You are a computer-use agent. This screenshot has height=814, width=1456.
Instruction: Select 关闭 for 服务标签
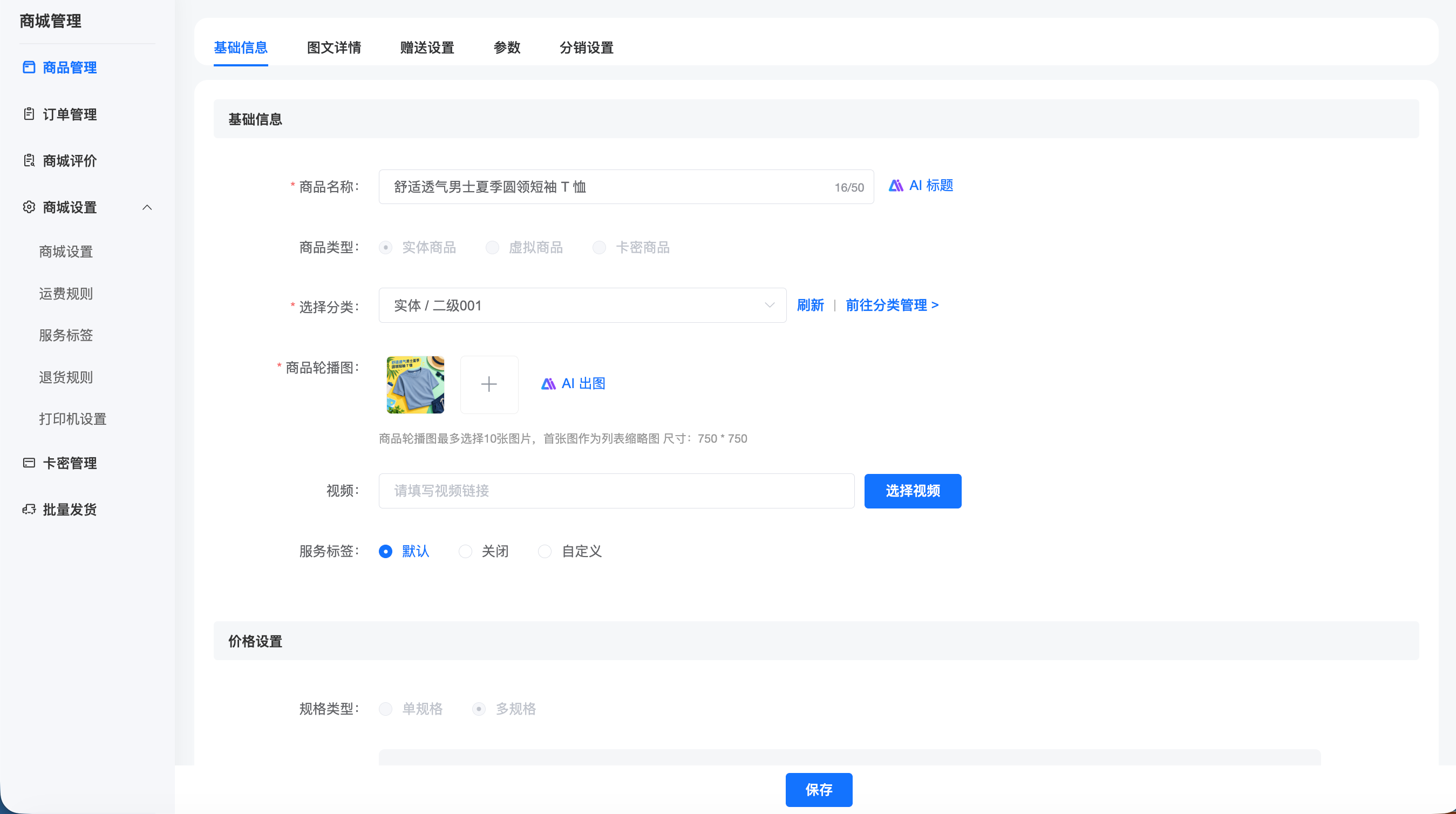(x=465, y=551)
